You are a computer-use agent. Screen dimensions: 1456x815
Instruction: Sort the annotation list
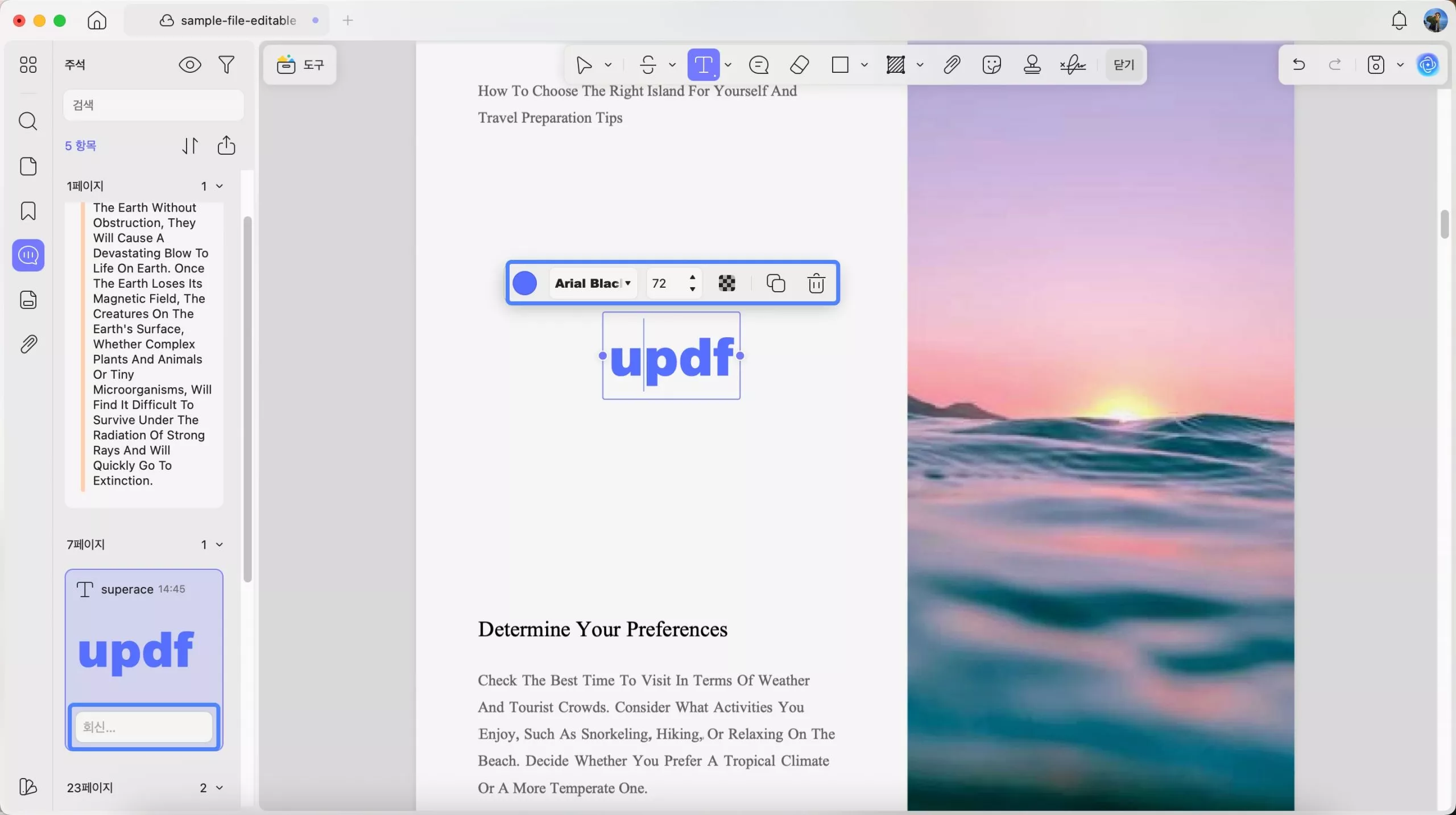(x=190, y=146)
